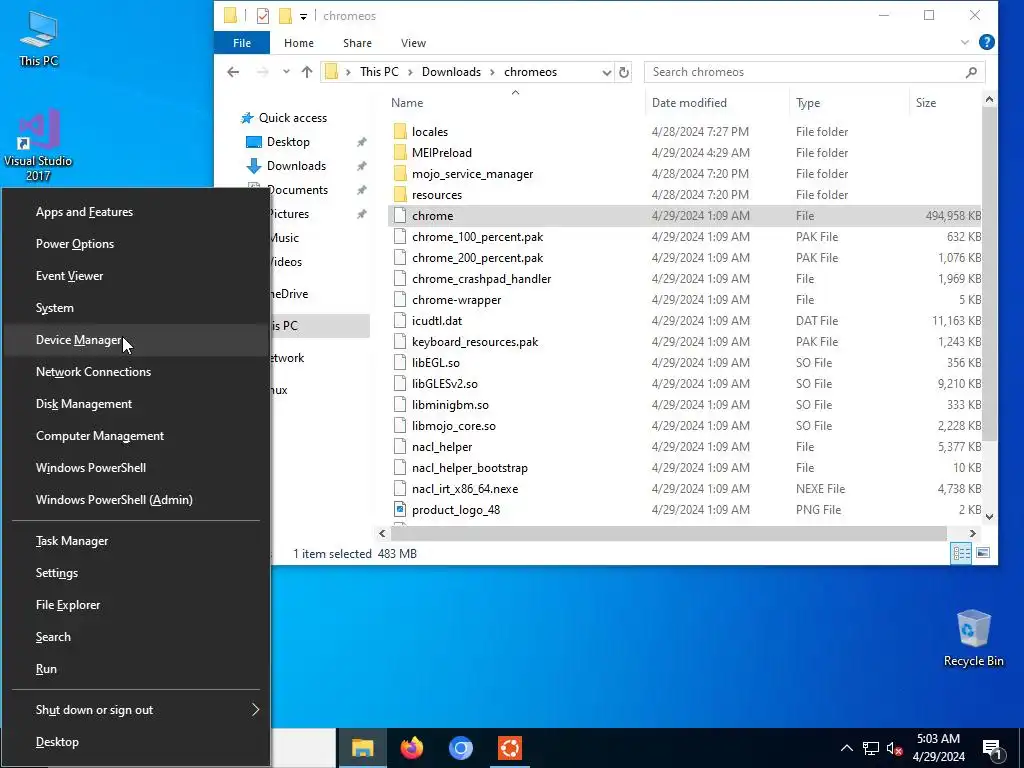Sort by Date modified column header

coord(717,103)
